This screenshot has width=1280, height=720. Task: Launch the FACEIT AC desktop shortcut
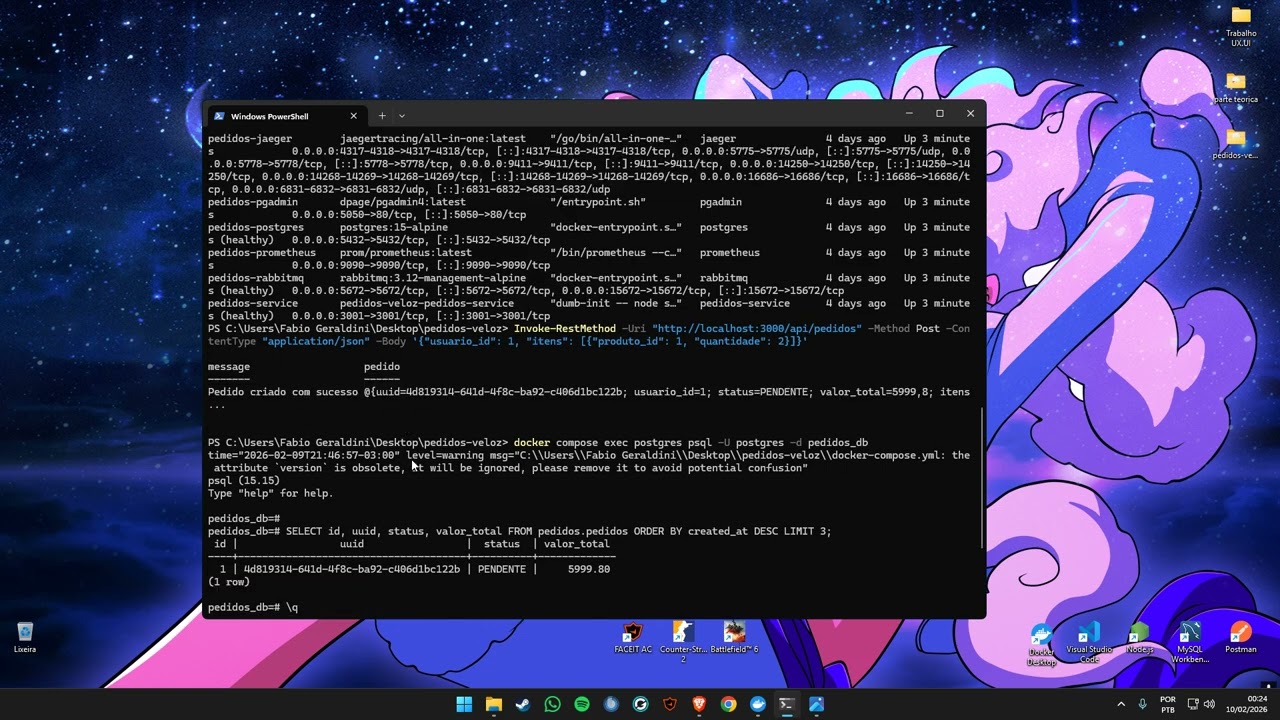(632, 637)
